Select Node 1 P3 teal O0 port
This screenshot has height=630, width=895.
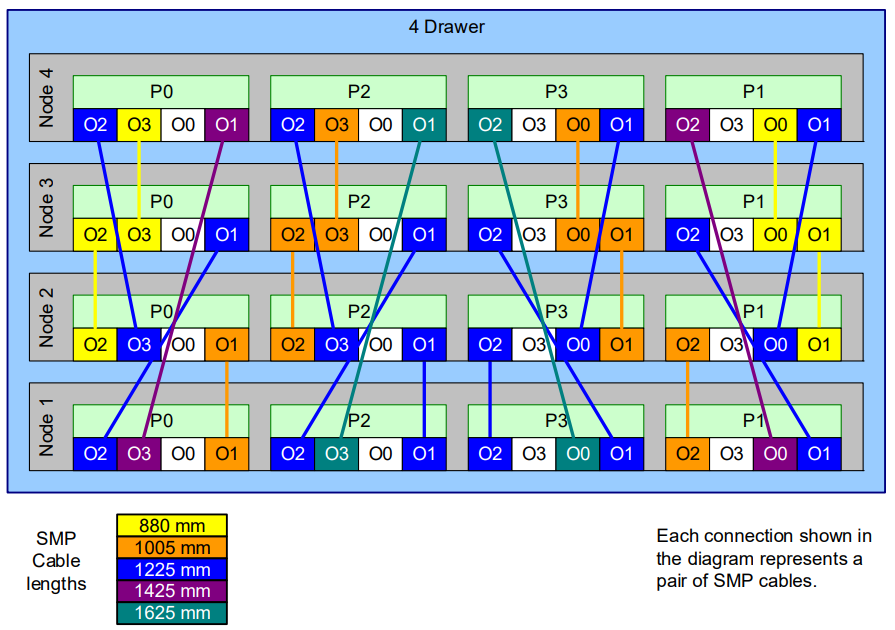point(578,454)
